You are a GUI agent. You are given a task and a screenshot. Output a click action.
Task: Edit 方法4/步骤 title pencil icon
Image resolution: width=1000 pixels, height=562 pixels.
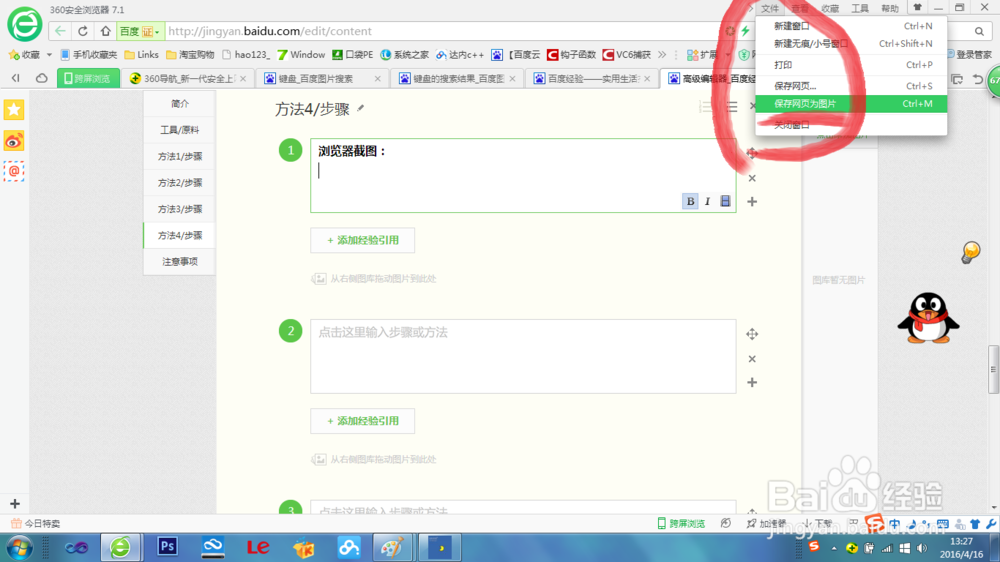click(361, 108)
